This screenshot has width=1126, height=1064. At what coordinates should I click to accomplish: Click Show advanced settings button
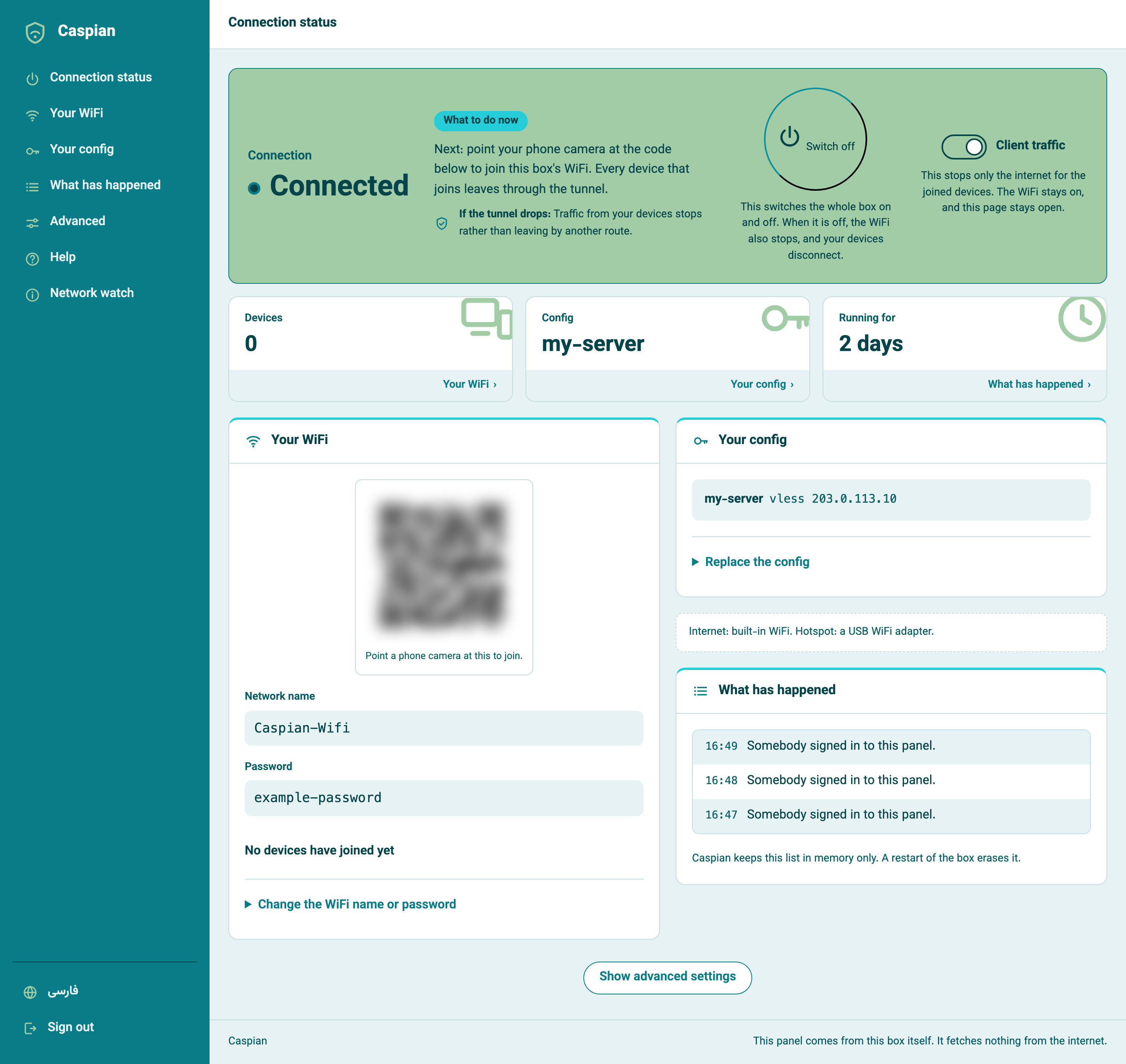point(667,977)
